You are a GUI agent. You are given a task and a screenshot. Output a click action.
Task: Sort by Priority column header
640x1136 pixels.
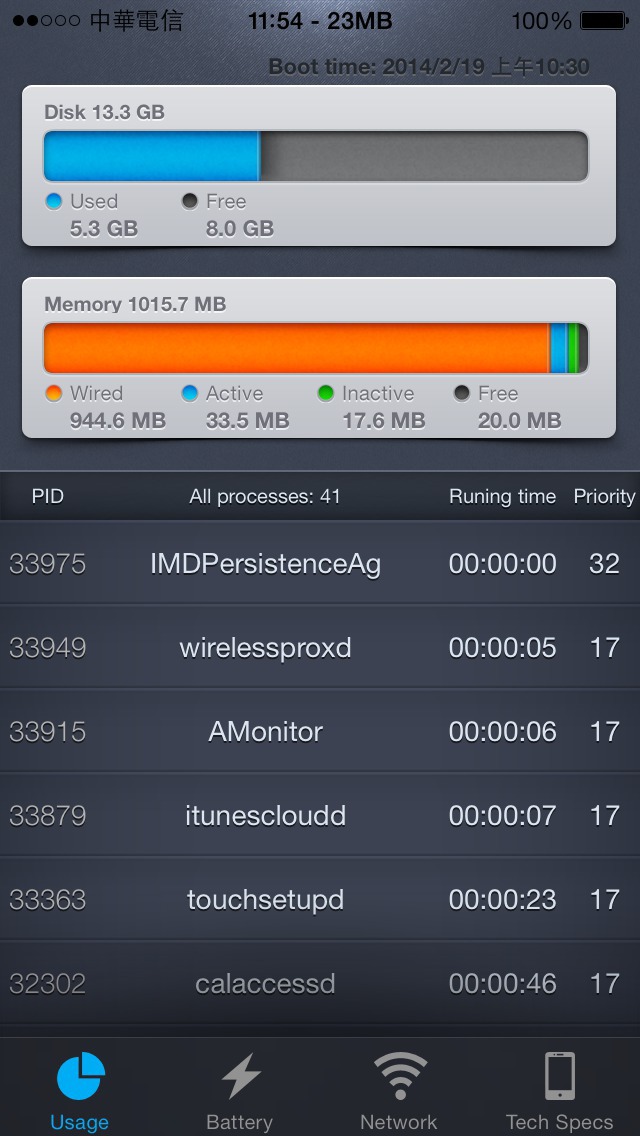pos(604,496)
